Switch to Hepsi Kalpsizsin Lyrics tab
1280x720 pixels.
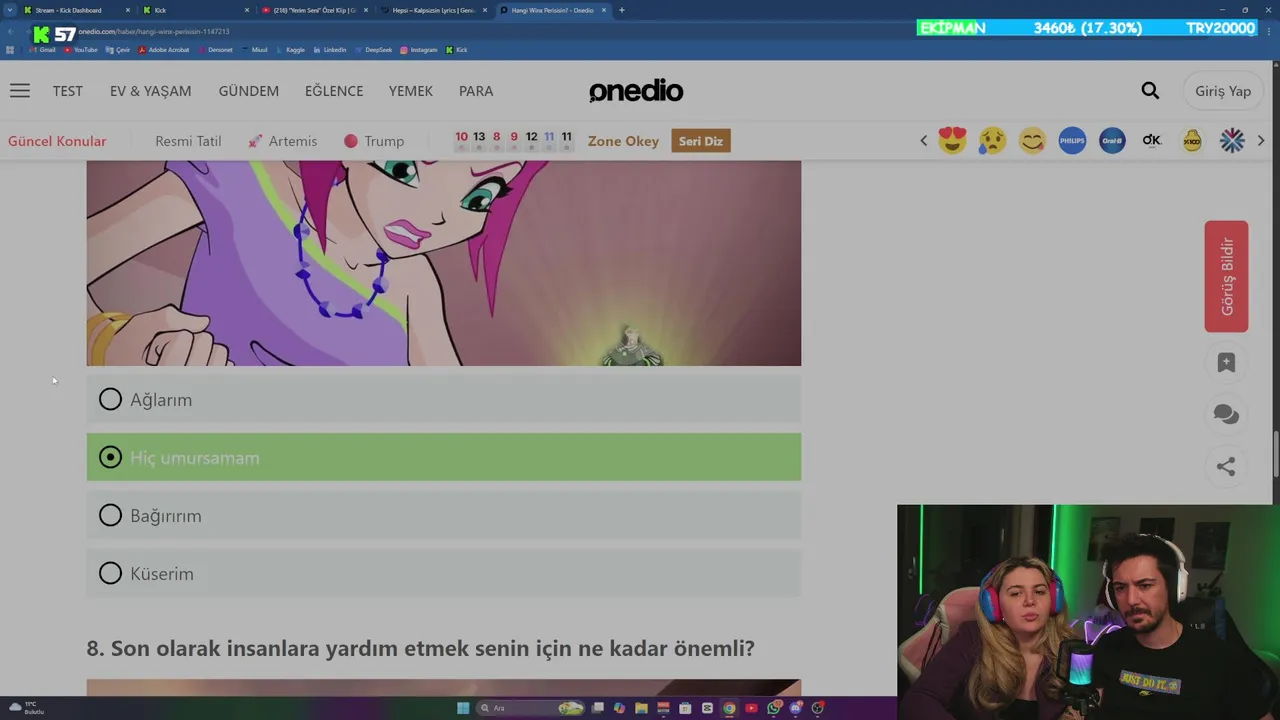(x=432, y=10)
